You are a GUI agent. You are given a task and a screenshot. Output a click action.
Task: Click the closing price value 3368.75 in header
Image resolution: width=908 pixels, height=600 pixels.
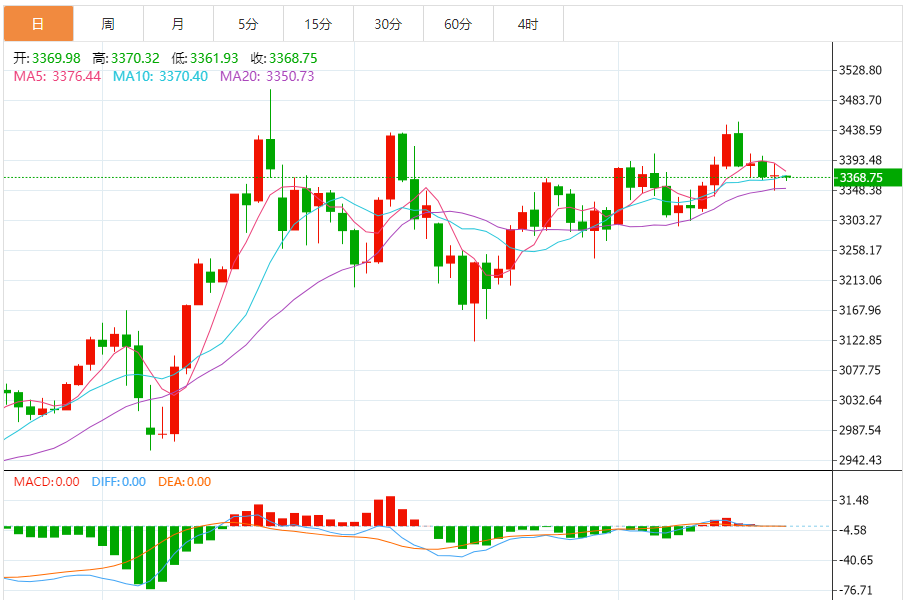pos(294,58)
